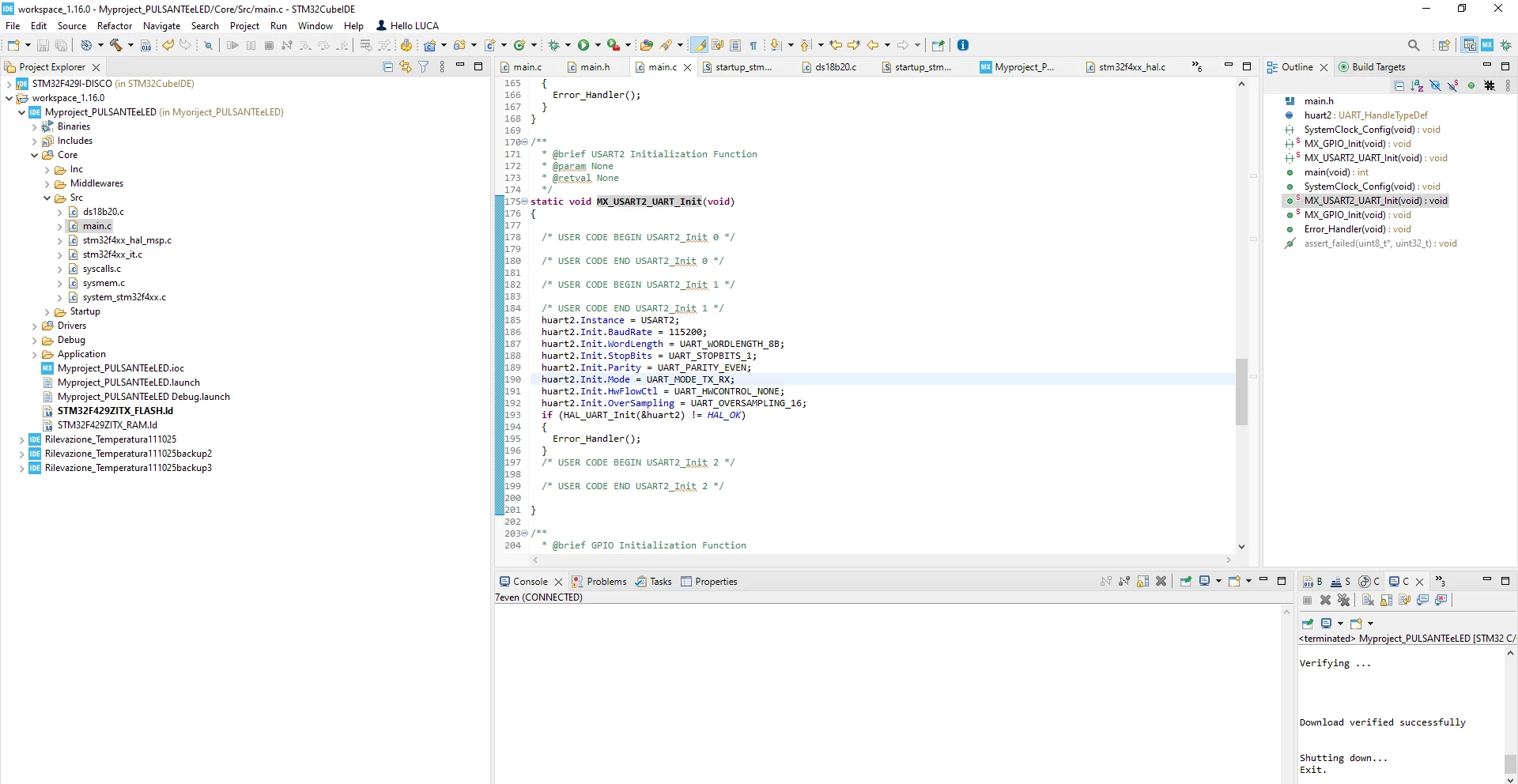Click the green Run play icon
Image resolution: width=1518 pixels, height=784 pixels.
pos(583,45)
